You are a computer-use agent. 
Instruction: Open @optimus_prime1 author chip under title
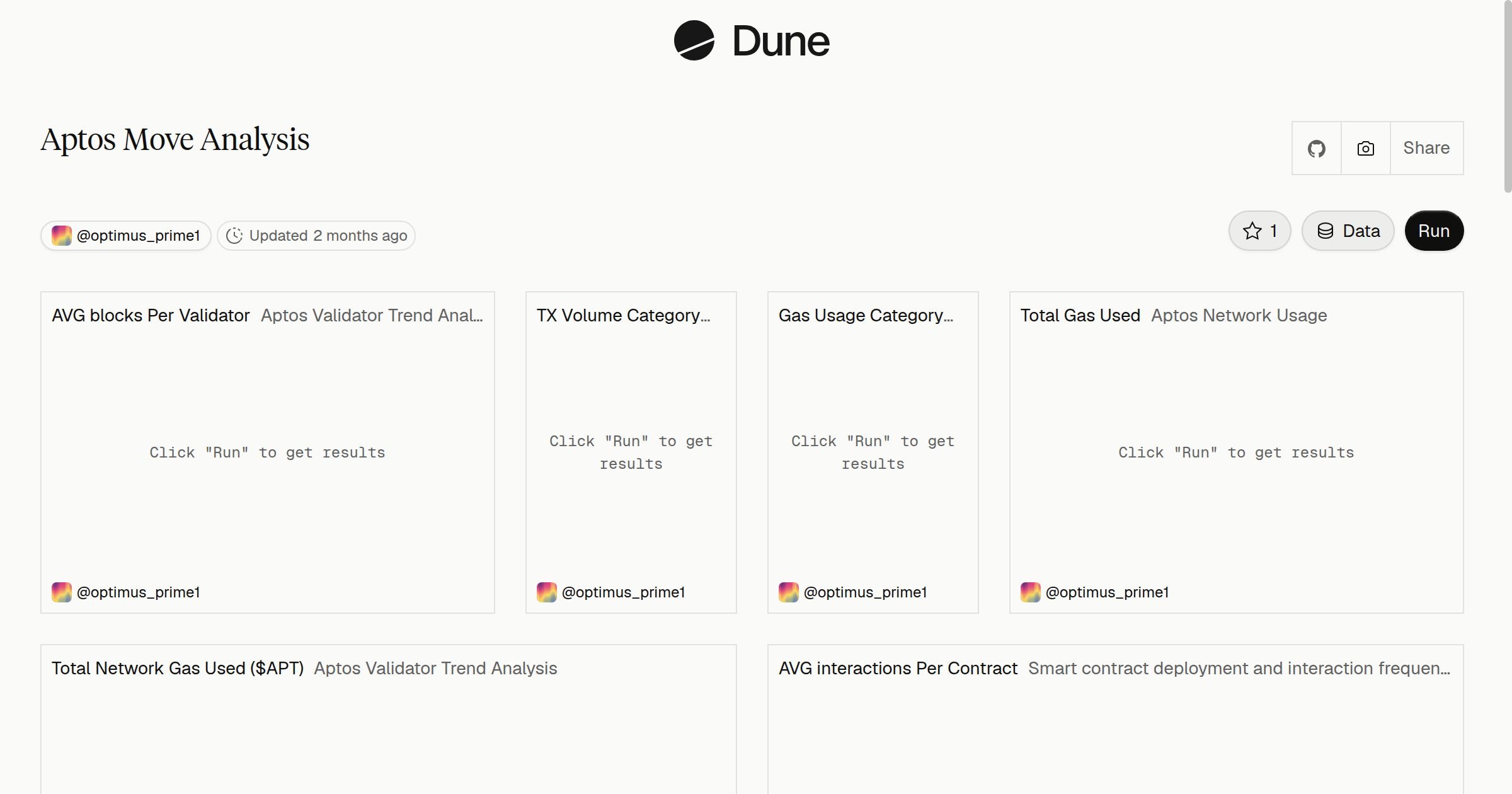[126, 236]
